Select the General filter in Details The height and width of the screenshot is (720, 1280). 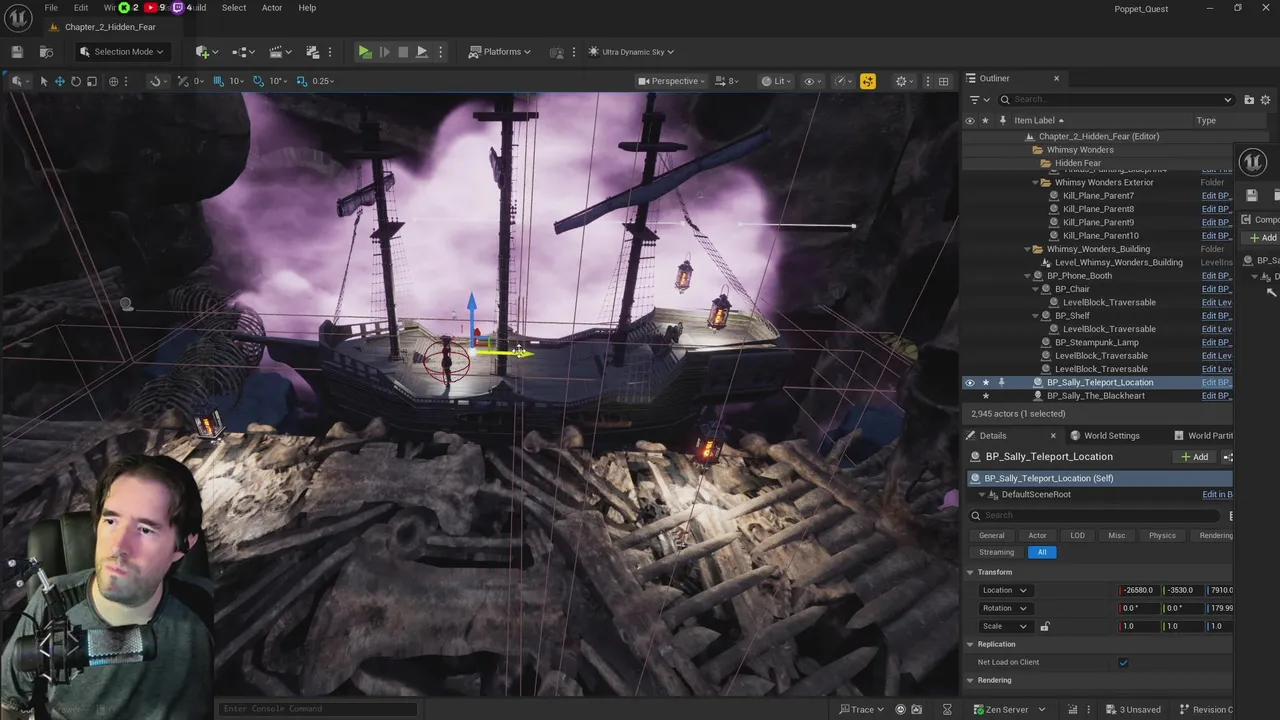991,536
